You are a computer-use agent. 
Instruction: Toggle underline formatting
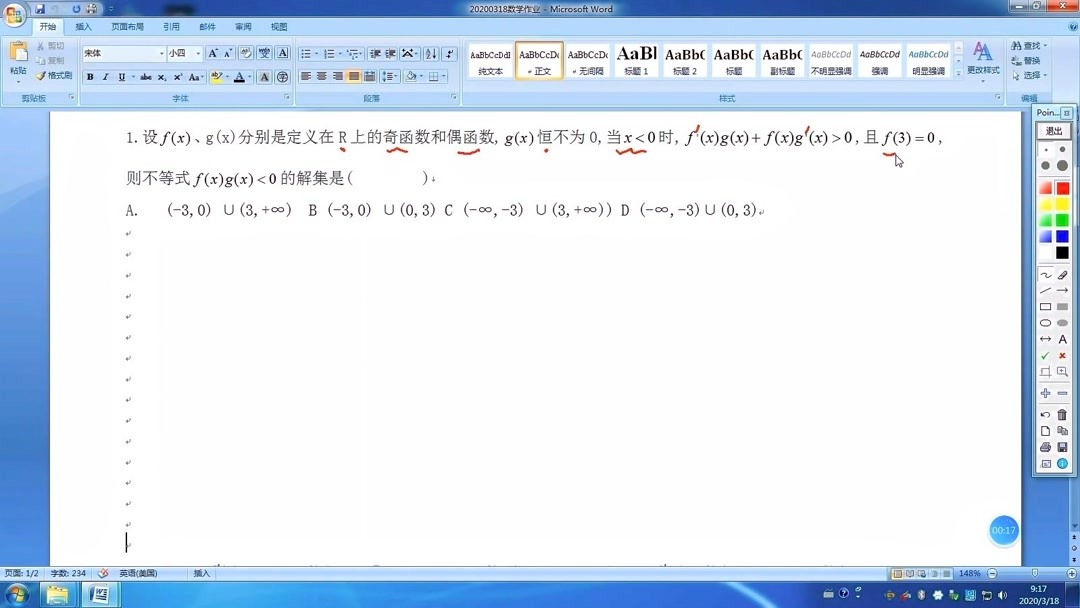point(120,77)
